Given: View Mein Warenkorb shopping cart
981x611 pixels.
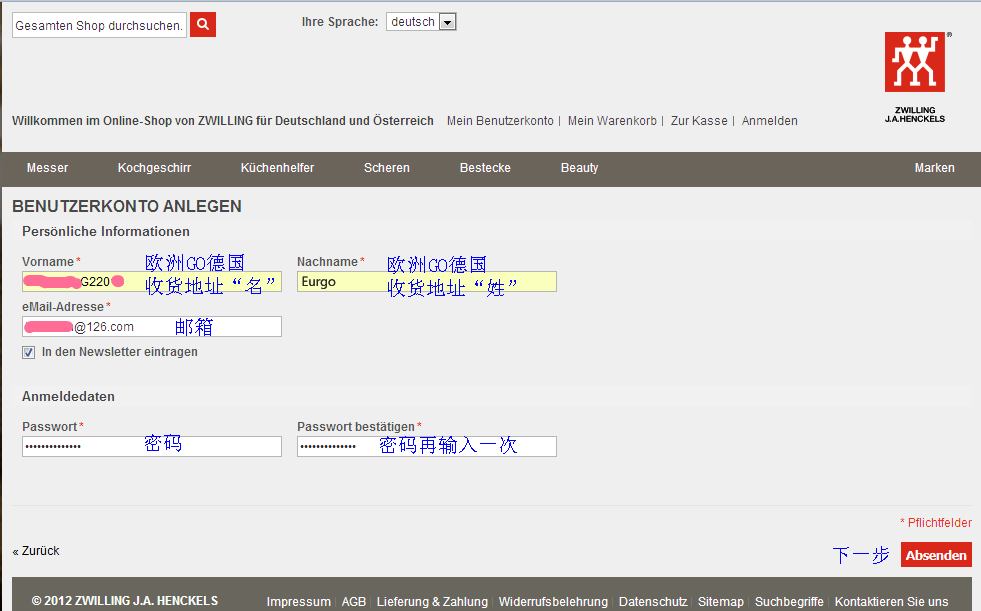Looking at the screenshot, I should (612, 121).
